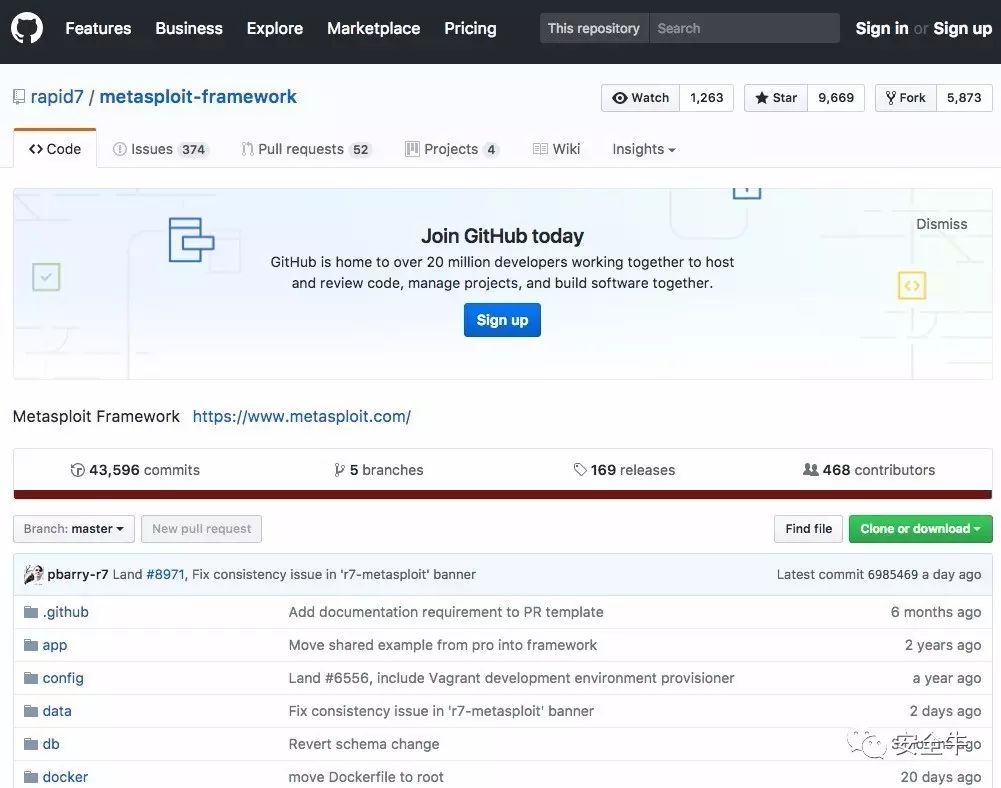Open the Branch: master dropdown
The height and width of the screenshot is (788, 1001).
pyautogui.click(x=73, y=529)
